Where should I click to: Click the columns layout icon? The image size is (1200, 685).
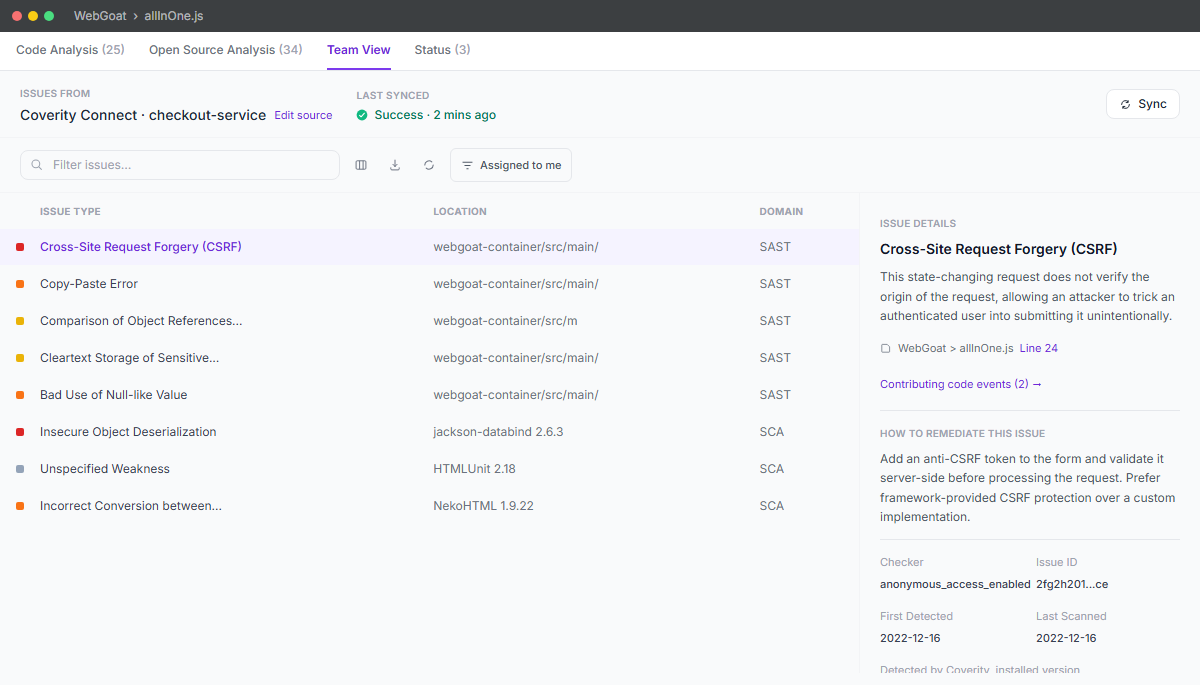[x=361, y=165]
